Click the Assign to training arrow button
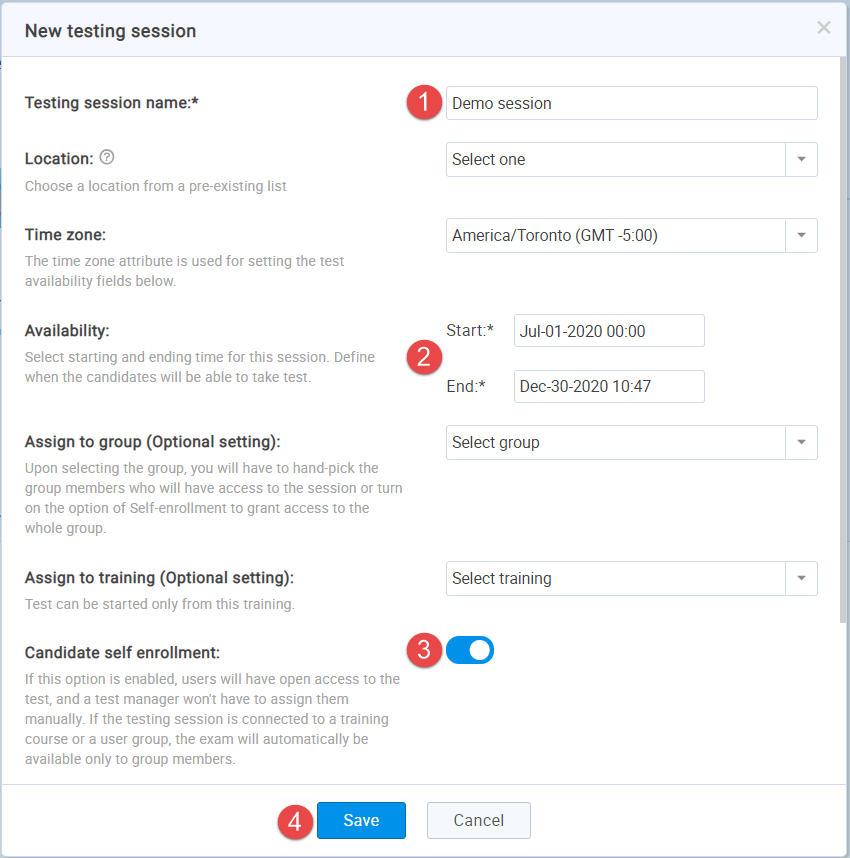The width and height of the screenshot is (850, 858). (802, 579)
